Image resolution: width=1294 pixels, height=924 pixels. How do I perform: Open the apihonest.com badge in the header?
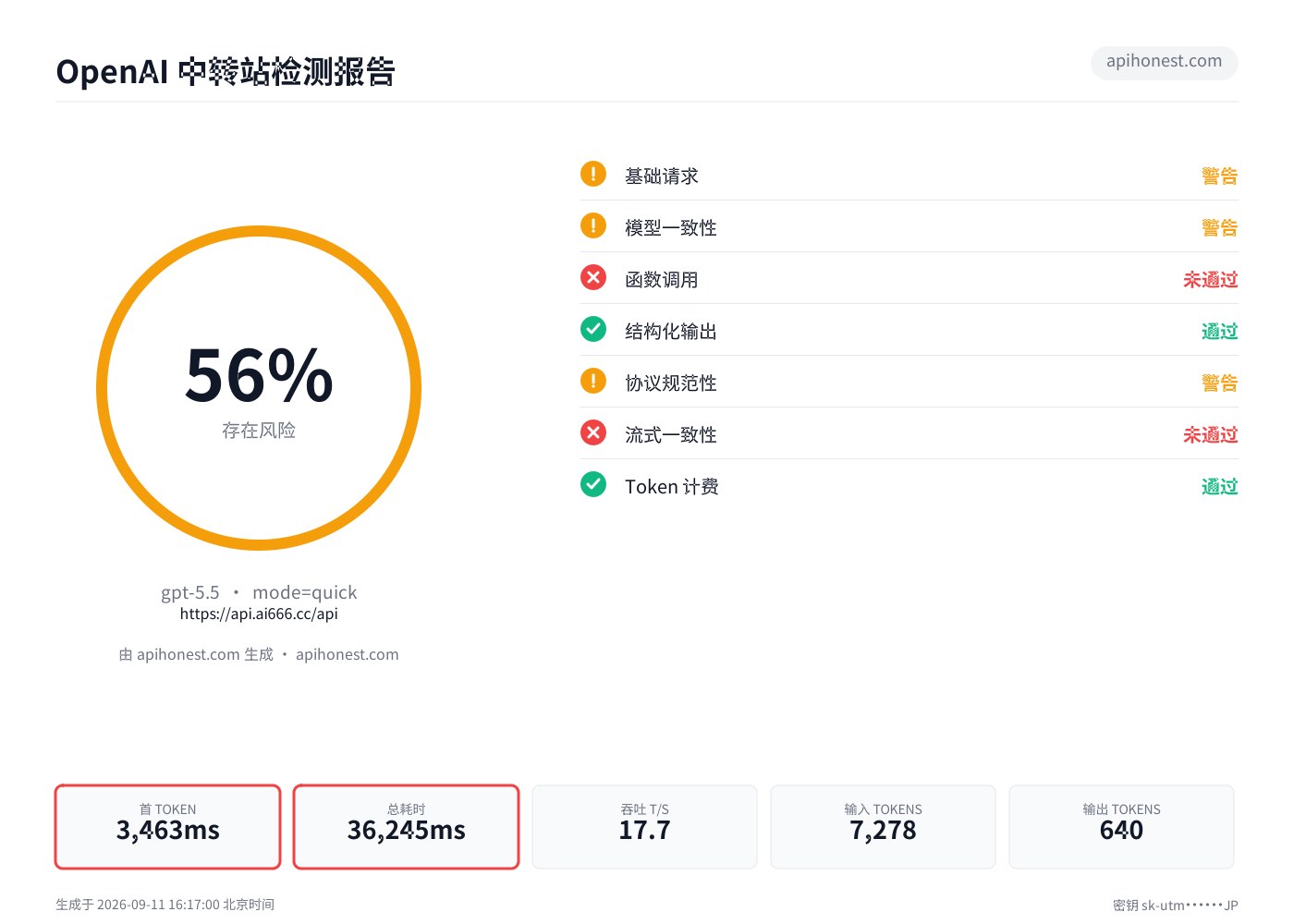1164,62
